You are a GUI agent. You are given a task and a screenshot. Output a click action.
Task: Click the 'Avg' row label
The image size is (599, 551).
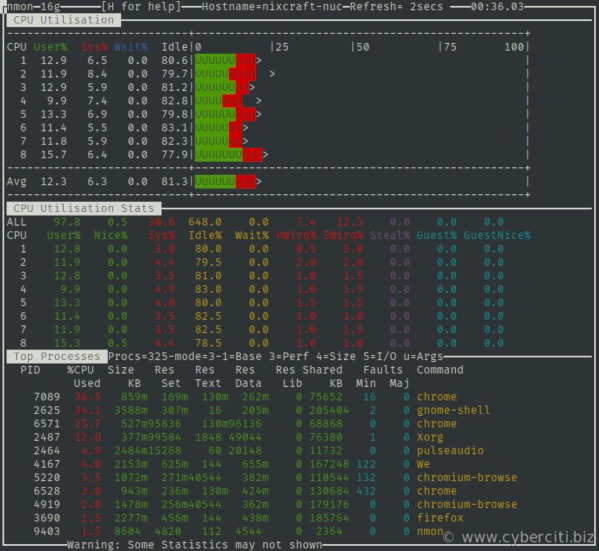pyautogui.click(x=16, y=182)
